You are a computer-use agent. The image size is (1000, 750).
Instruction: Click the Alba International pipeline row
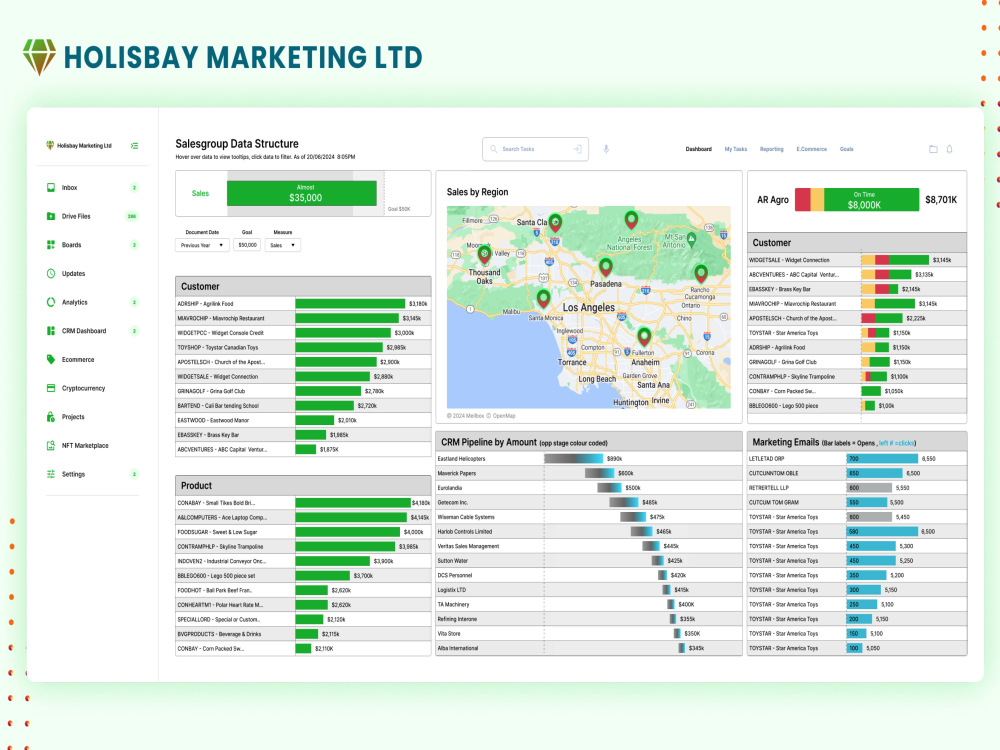589,648
